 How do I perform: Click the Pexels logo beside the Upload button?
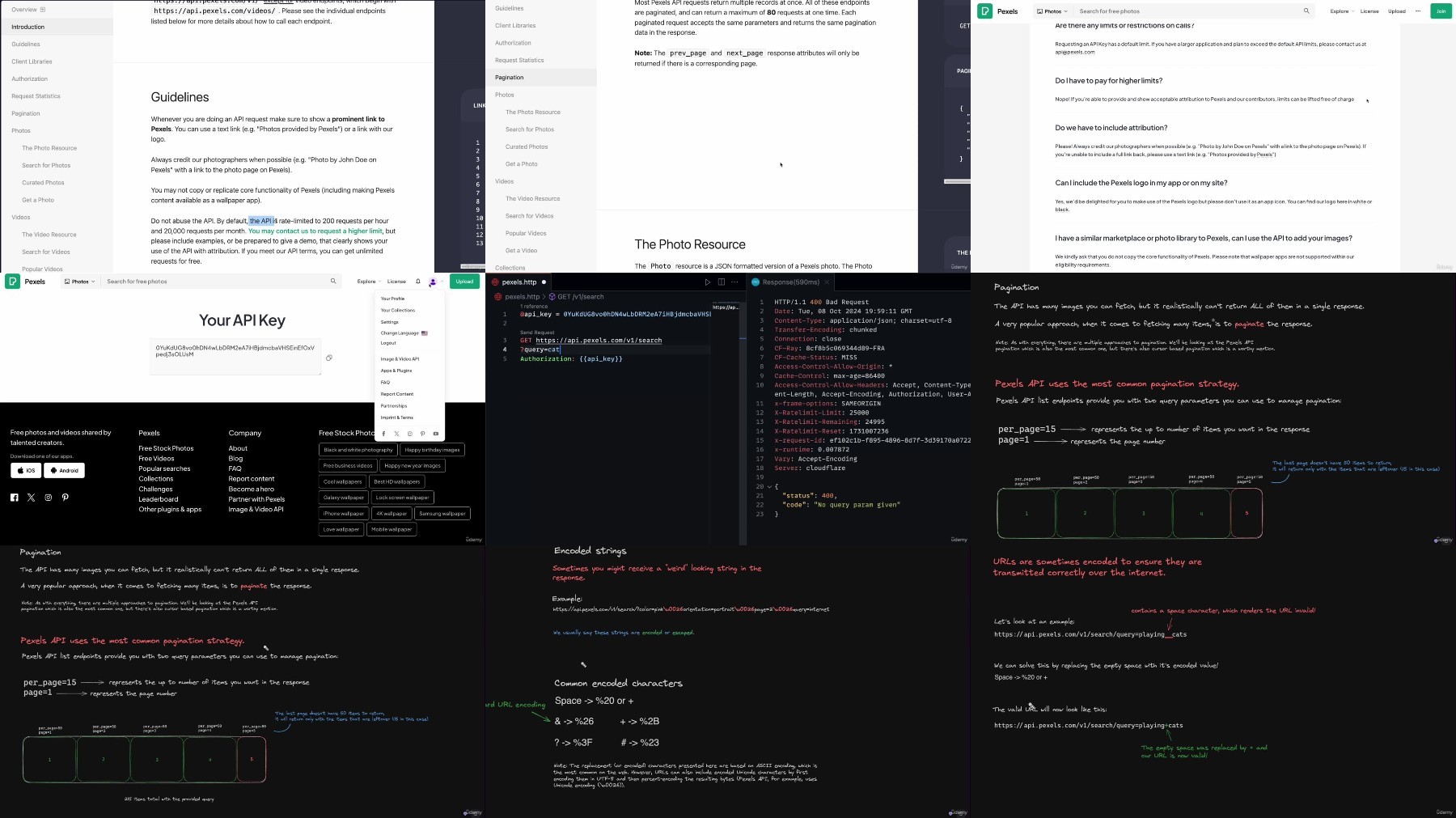click(x=12, y=282)
